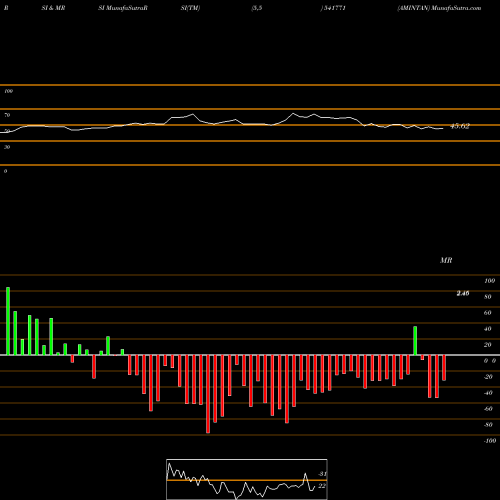Click the MR label above the bar chart
Screen dimensions: 500x500
(x=446, y=260)
